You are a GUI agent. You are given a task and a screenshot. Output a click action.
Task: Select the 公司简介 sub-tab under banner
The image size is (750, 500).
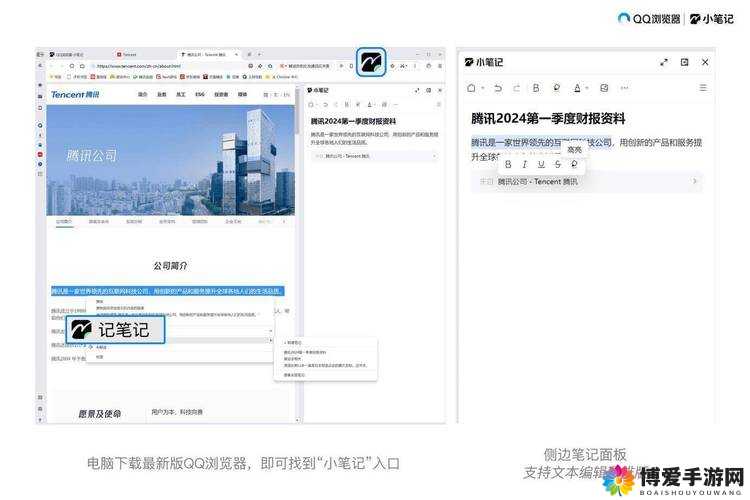[x=64, y=222]
